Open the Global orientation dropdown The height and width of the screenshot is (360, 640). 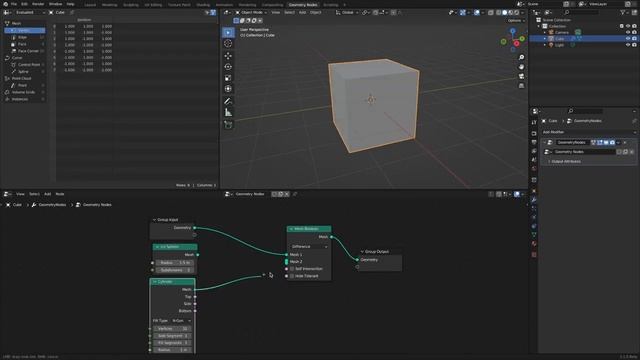347,13
